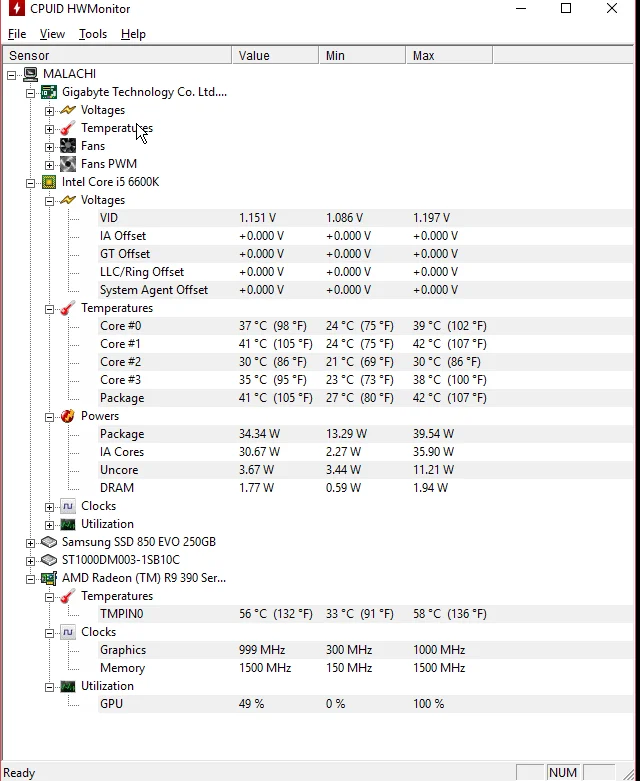Click the Sensor column header

(x=118, y=55)
